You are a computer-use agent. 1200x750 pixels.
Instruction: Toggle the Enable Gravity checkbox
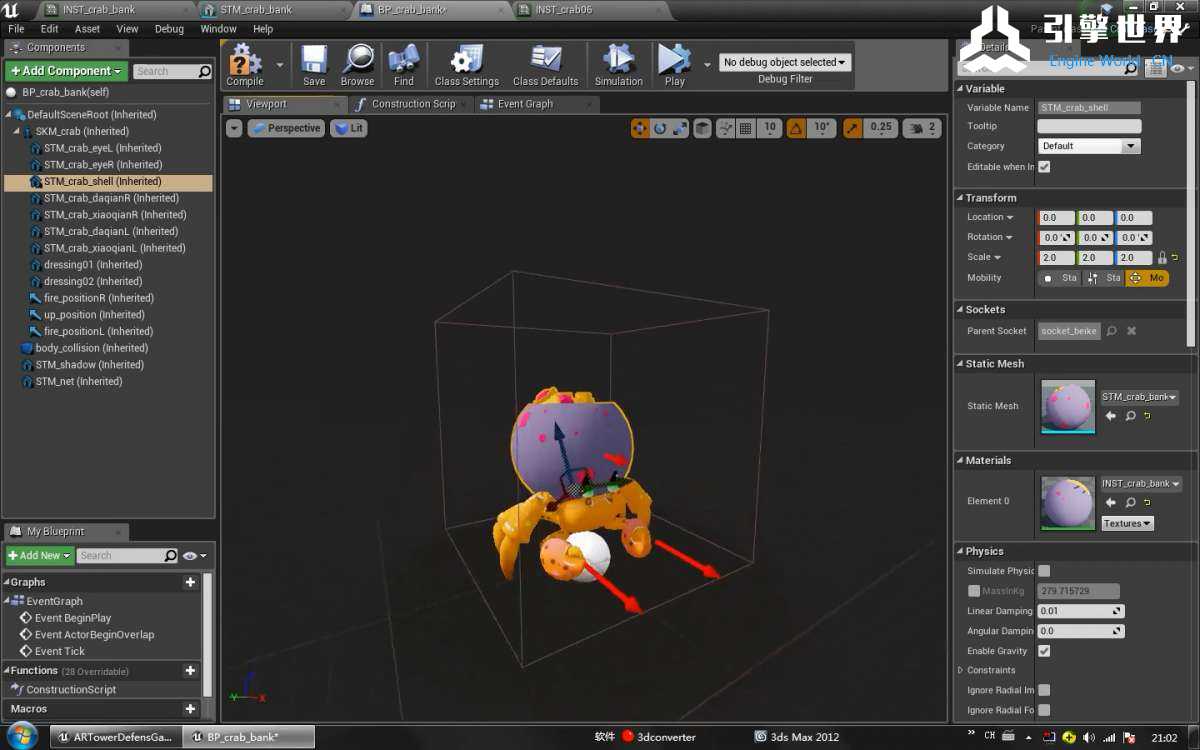point(1044,651)
